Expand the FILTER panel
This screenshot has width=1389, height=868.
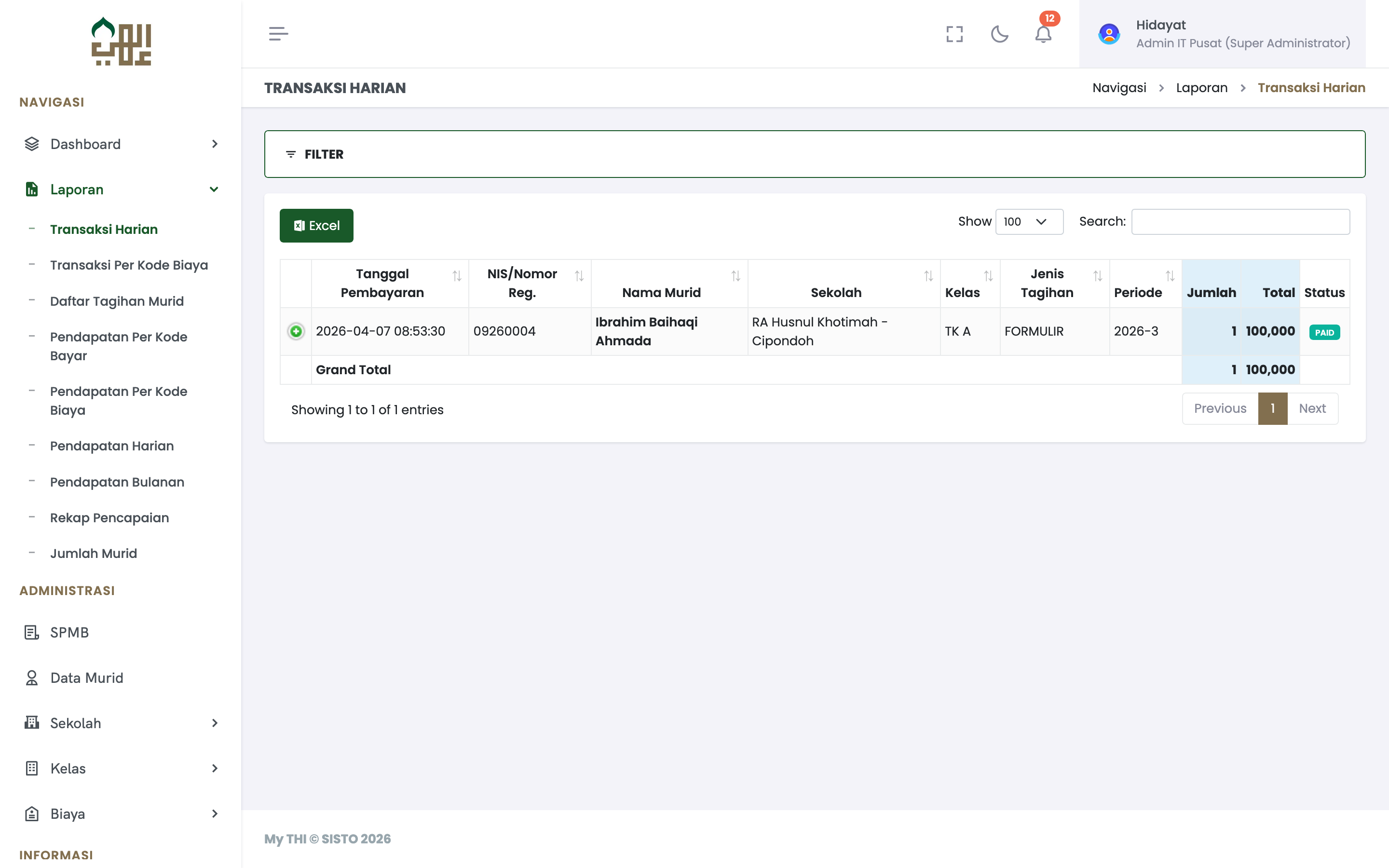tap(815, 154)
